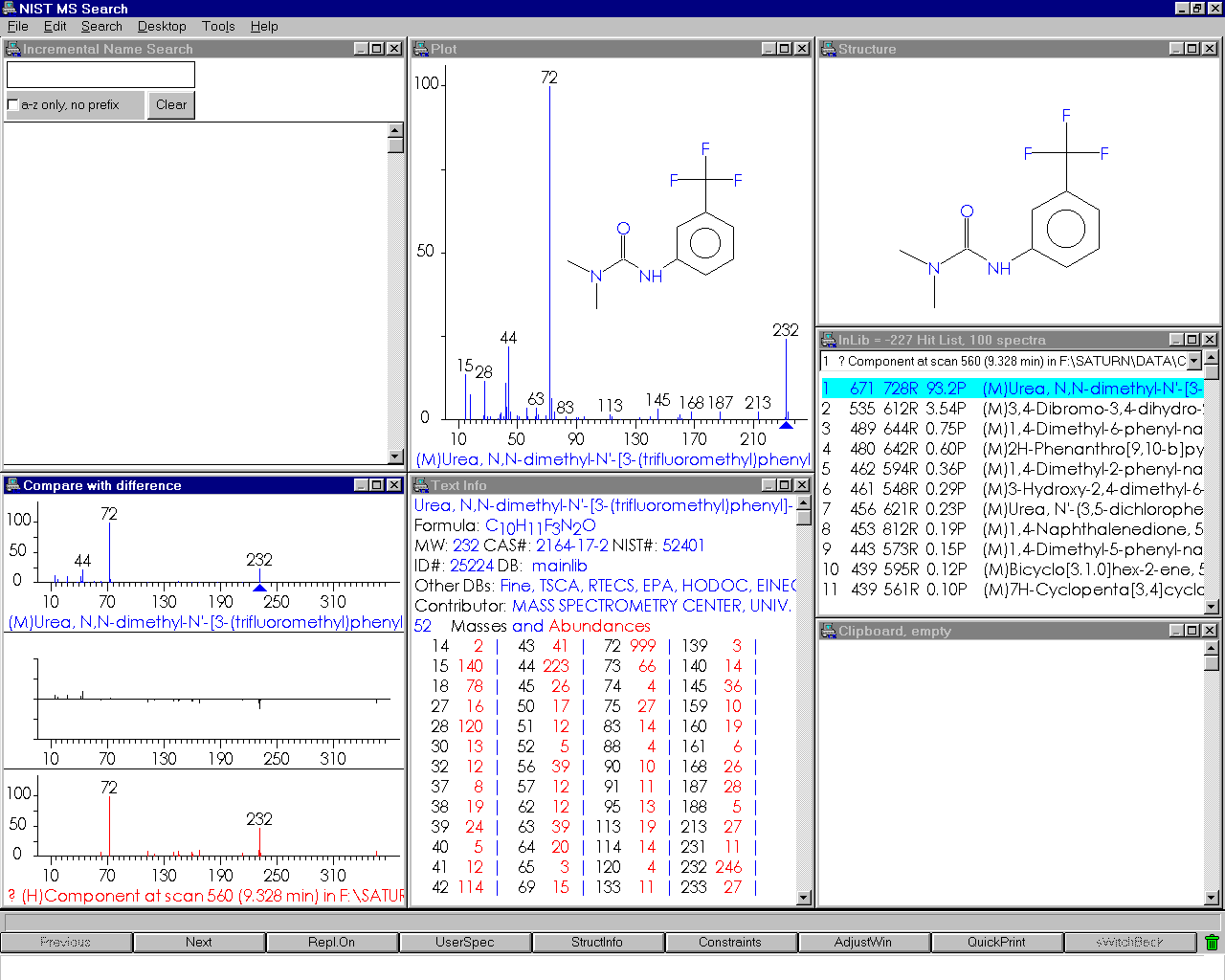Click the Compare with difference title icon
Image resolution: width=1225 pixels, height=980 pixels.
pos(13,485)
